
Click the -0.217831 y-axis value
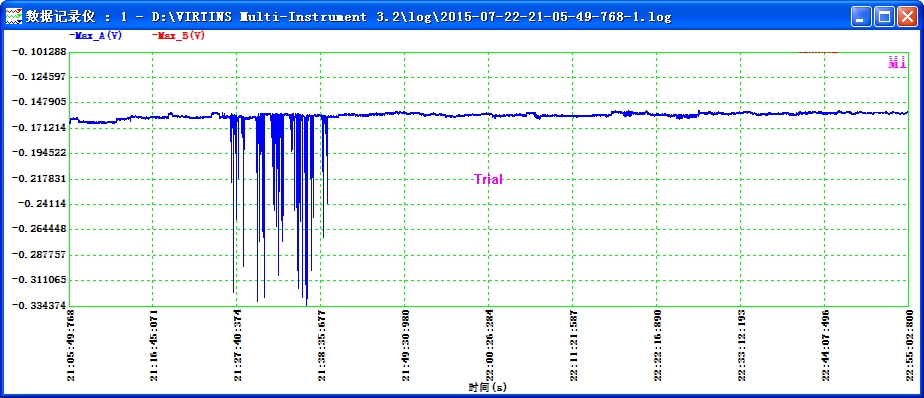[39, 178]
